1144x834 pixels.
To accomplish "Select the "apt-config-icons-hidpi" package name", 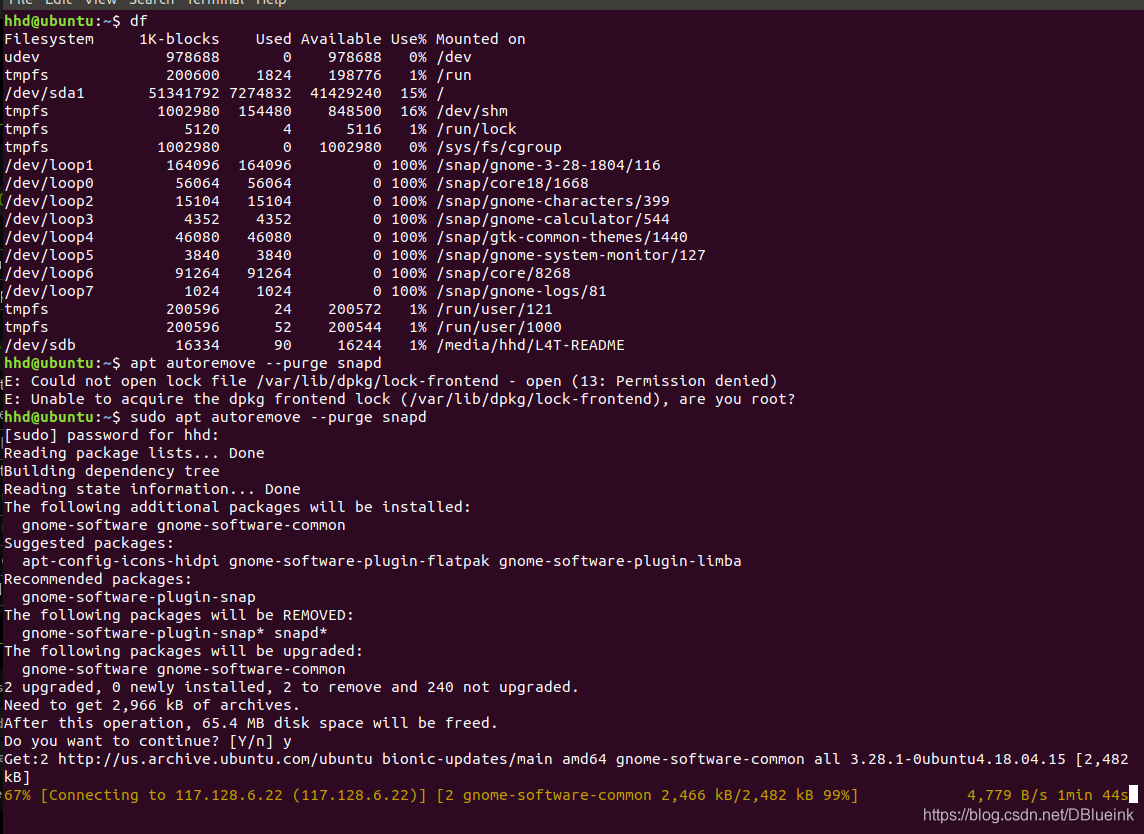I will (x=121, y=561).
